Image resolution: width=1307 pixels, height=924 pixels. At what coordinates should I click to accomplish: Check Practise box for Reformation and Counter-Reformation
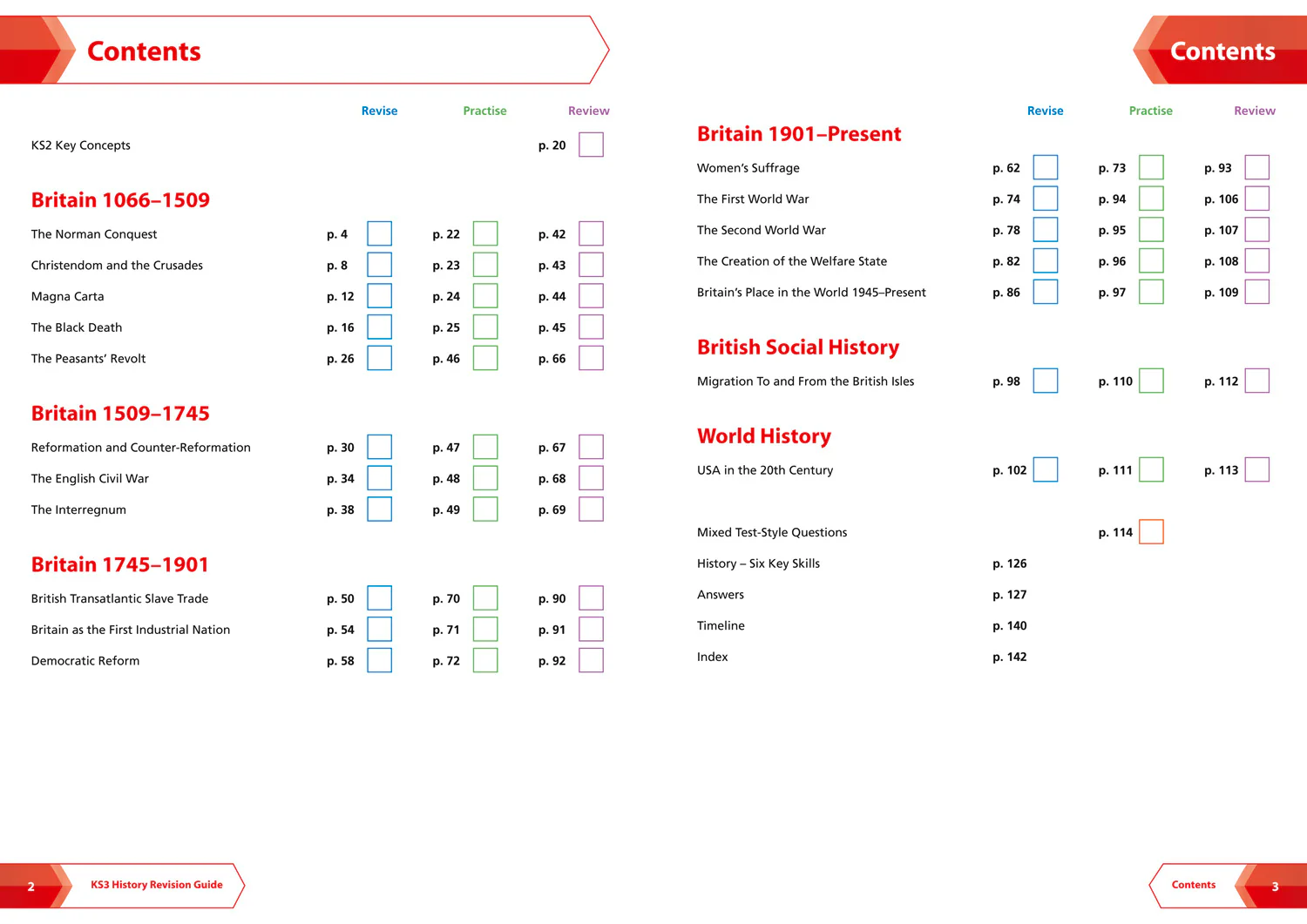pyautogui.click(x=485, y=447)
